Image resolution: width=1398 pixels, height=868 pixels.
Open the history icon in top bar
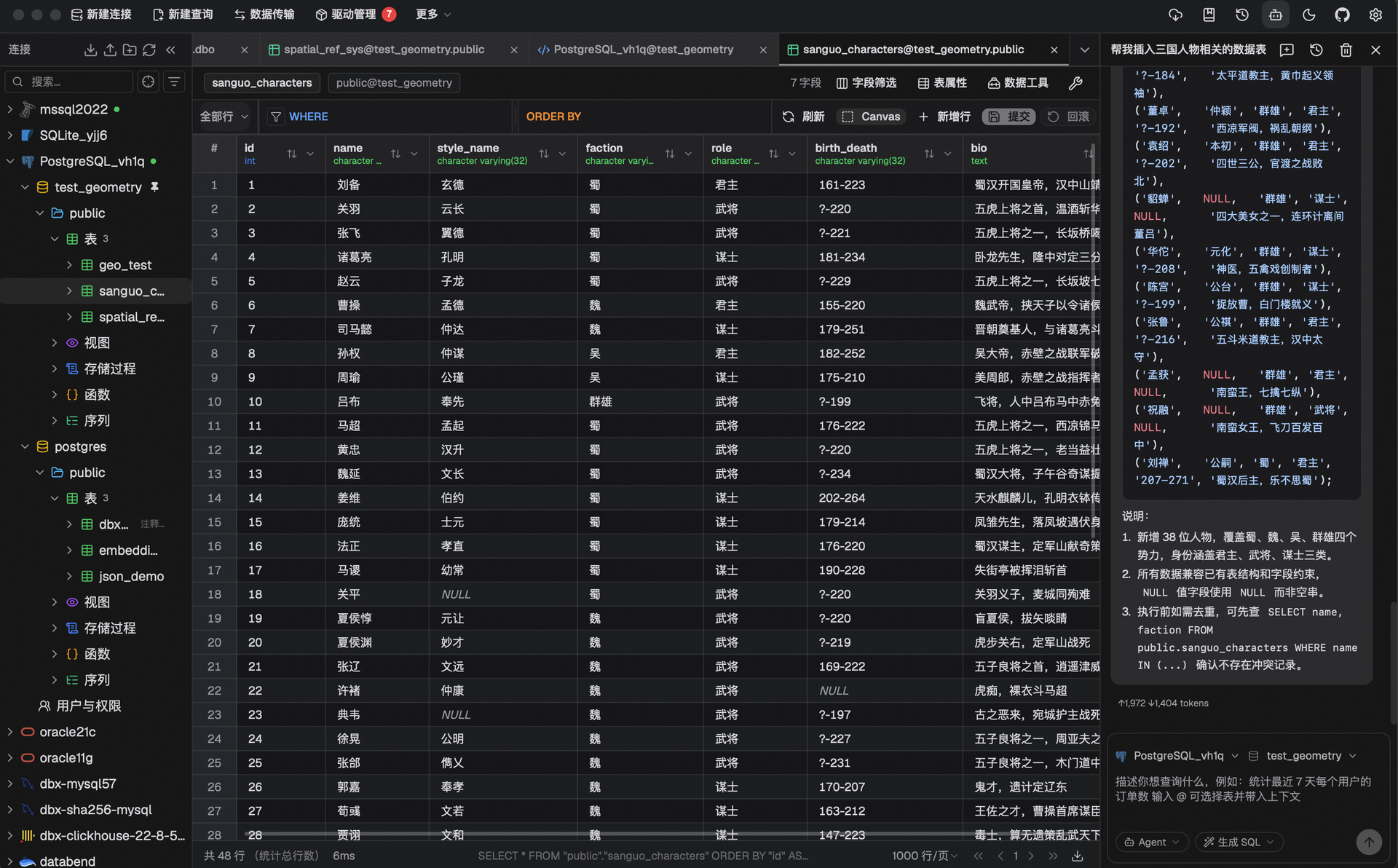click(1242, 15)
